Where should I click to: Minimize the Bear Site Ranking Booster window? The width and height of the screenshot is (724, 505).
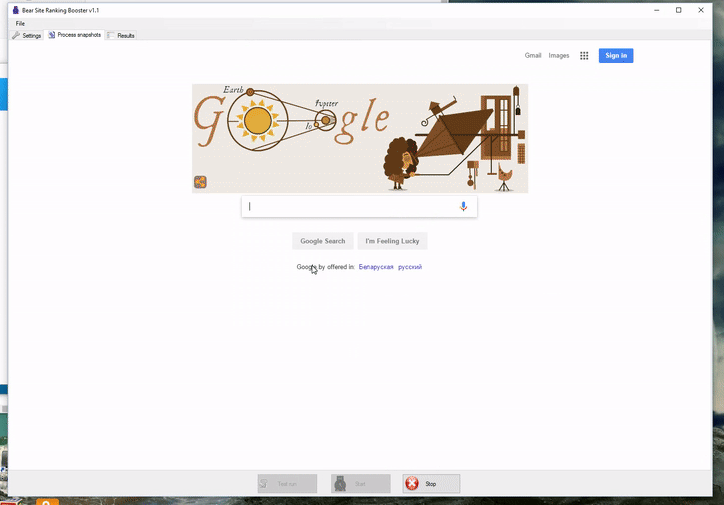coord(657,10)
